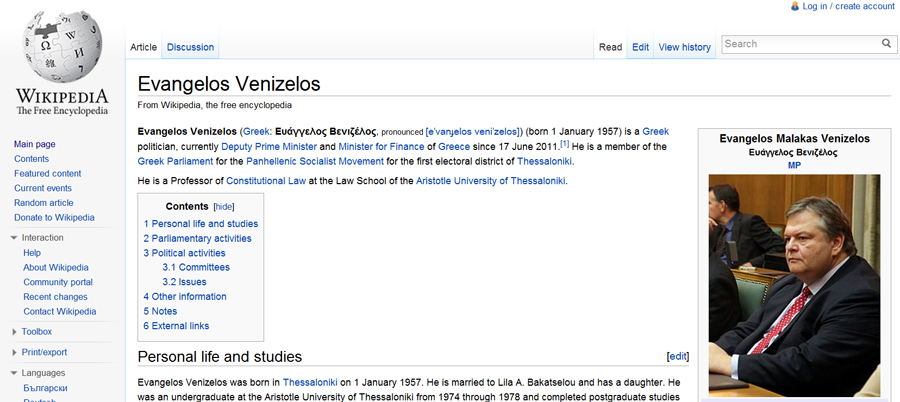Screen dimensions: 900x402
Task: Click the Wikipedia globe logo
Action: coord(61,52)
